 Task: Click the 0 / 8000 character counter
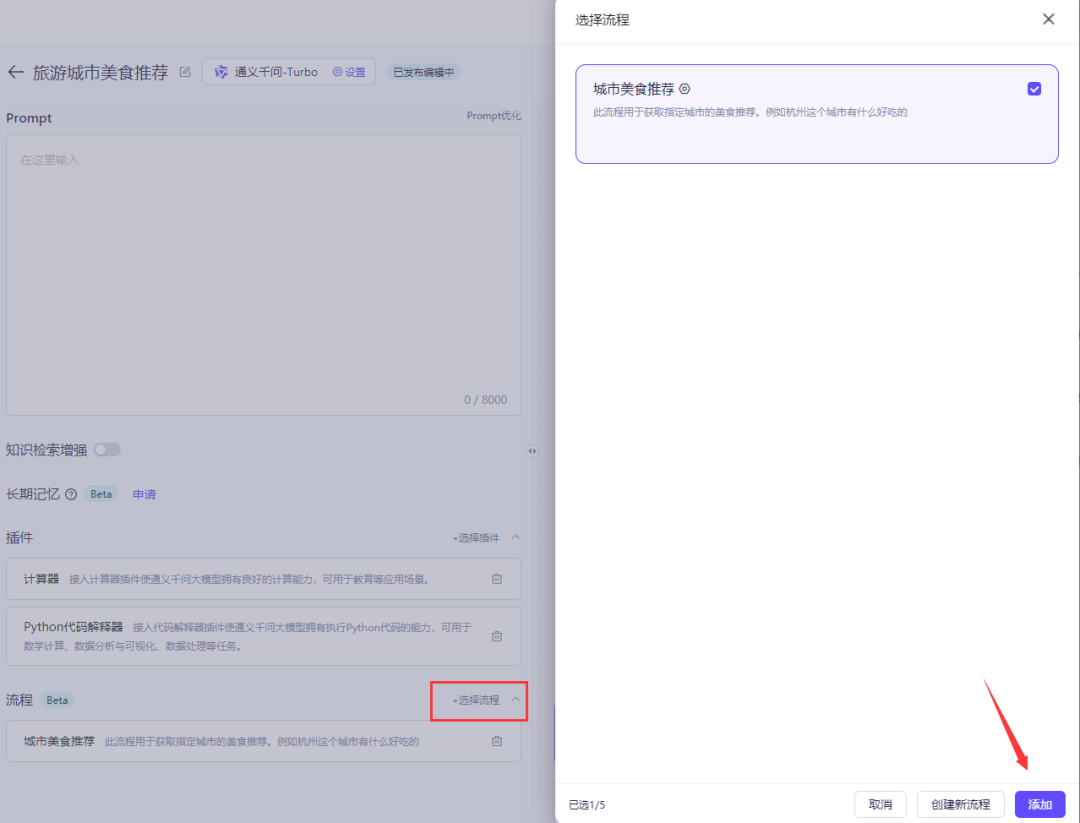tap(486, 400)
